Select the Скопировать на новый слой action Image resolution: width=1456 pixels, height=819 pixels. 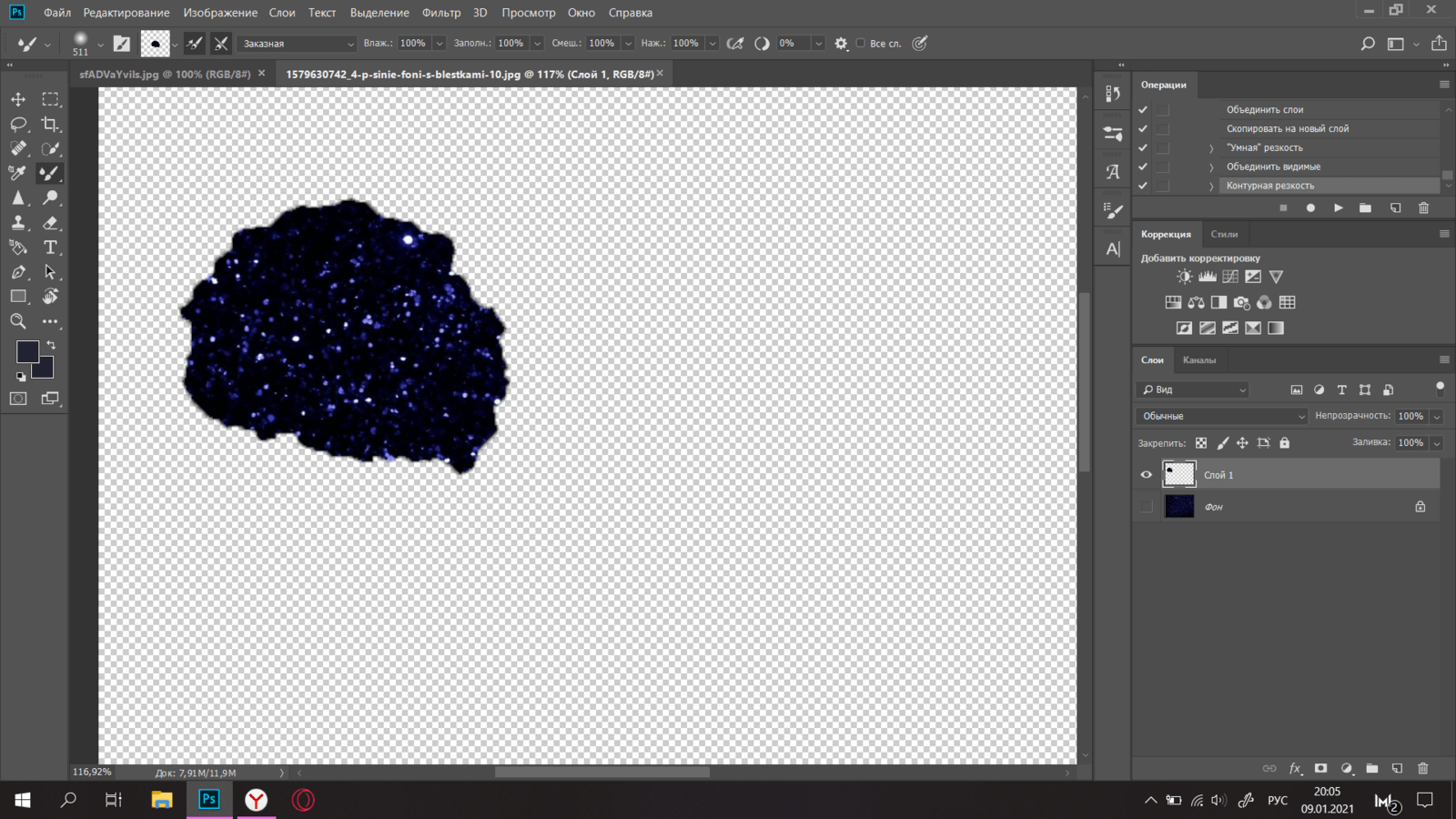coord(1288,128)
